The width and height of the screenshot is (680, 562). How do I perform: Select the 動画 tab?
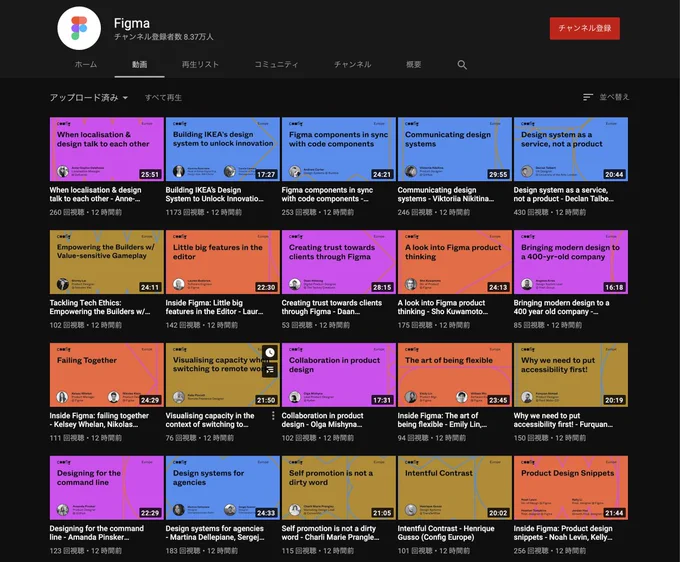point(139,65)
